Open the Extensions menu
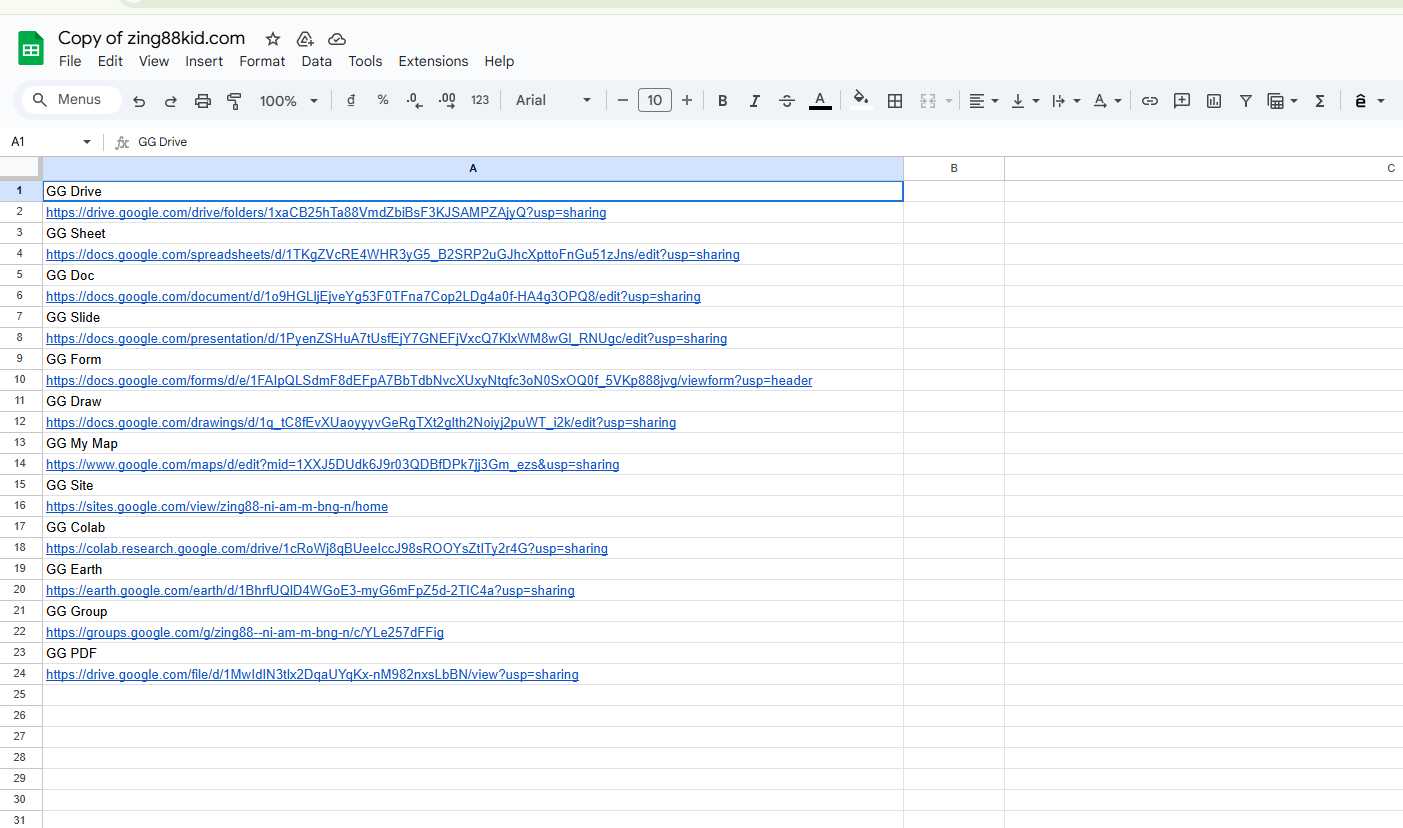Viewport: 1403px width, 828px height. (x=433, y=61)
